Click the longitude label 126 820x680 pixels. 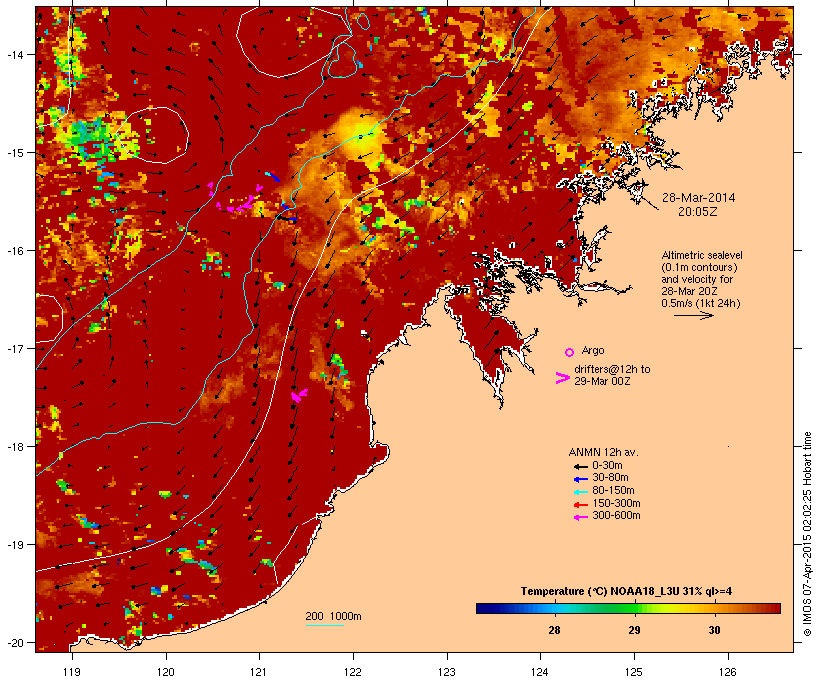pos(728,671)
